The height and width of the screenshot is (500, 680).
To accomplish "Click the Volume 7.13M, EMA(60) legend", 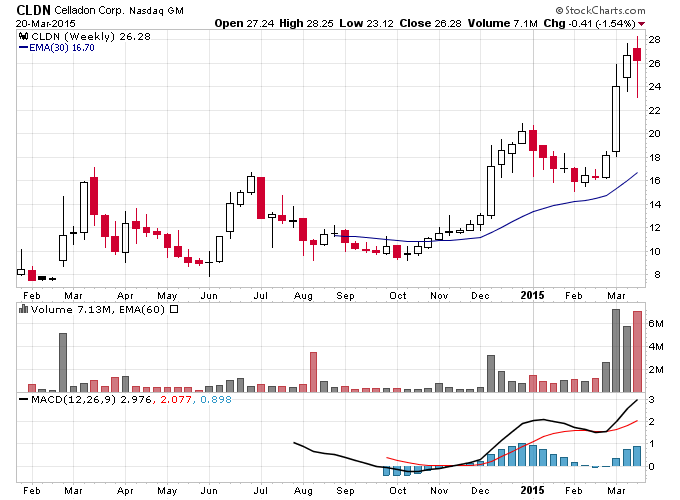I will [98, 309].
